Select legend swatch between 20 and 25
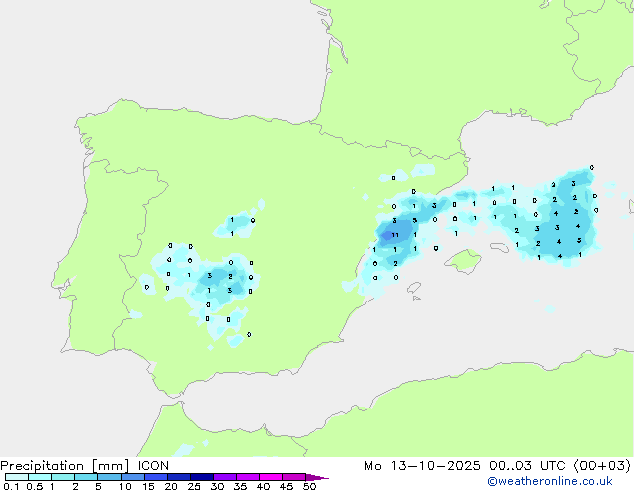Screen dimensions: 634x490 coord(178,477)
